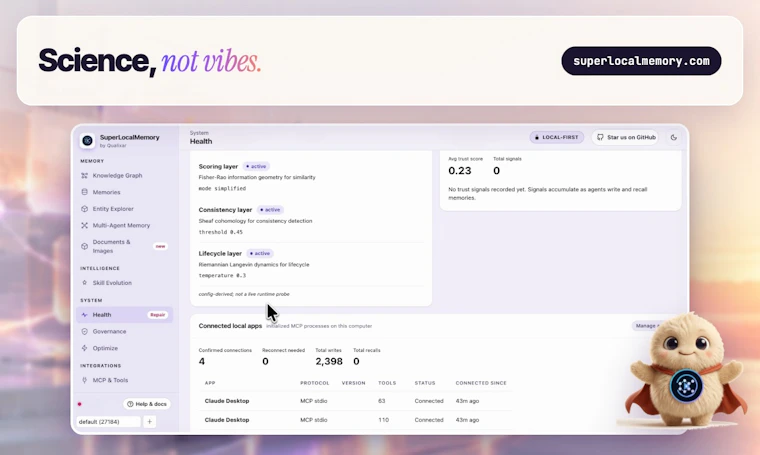Navigate to MCP & Tools integrations
The width and height of the screenshot is (760, 455).
111,380
